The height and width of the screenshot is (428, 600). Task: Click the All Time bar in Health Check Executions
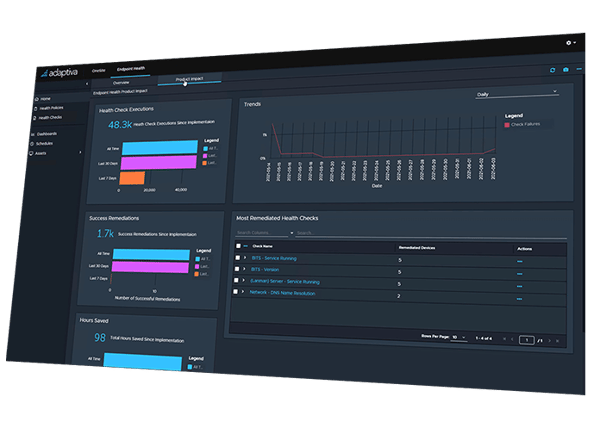(x=160, y=147)
